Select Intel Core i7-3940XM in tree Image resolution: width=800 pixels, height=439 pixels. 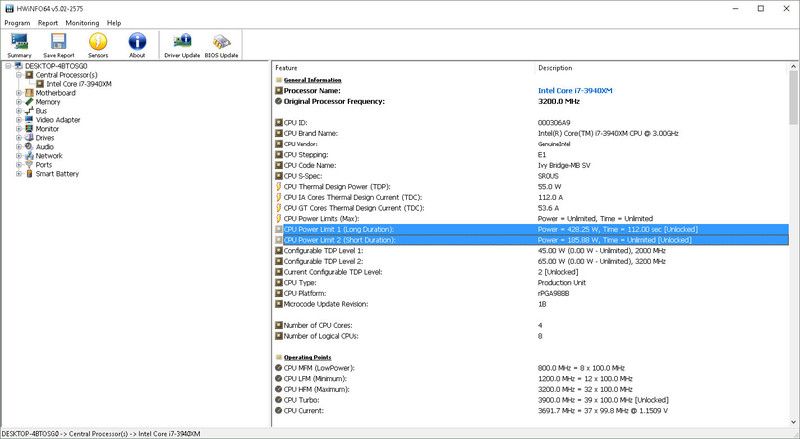click(79, 84)
